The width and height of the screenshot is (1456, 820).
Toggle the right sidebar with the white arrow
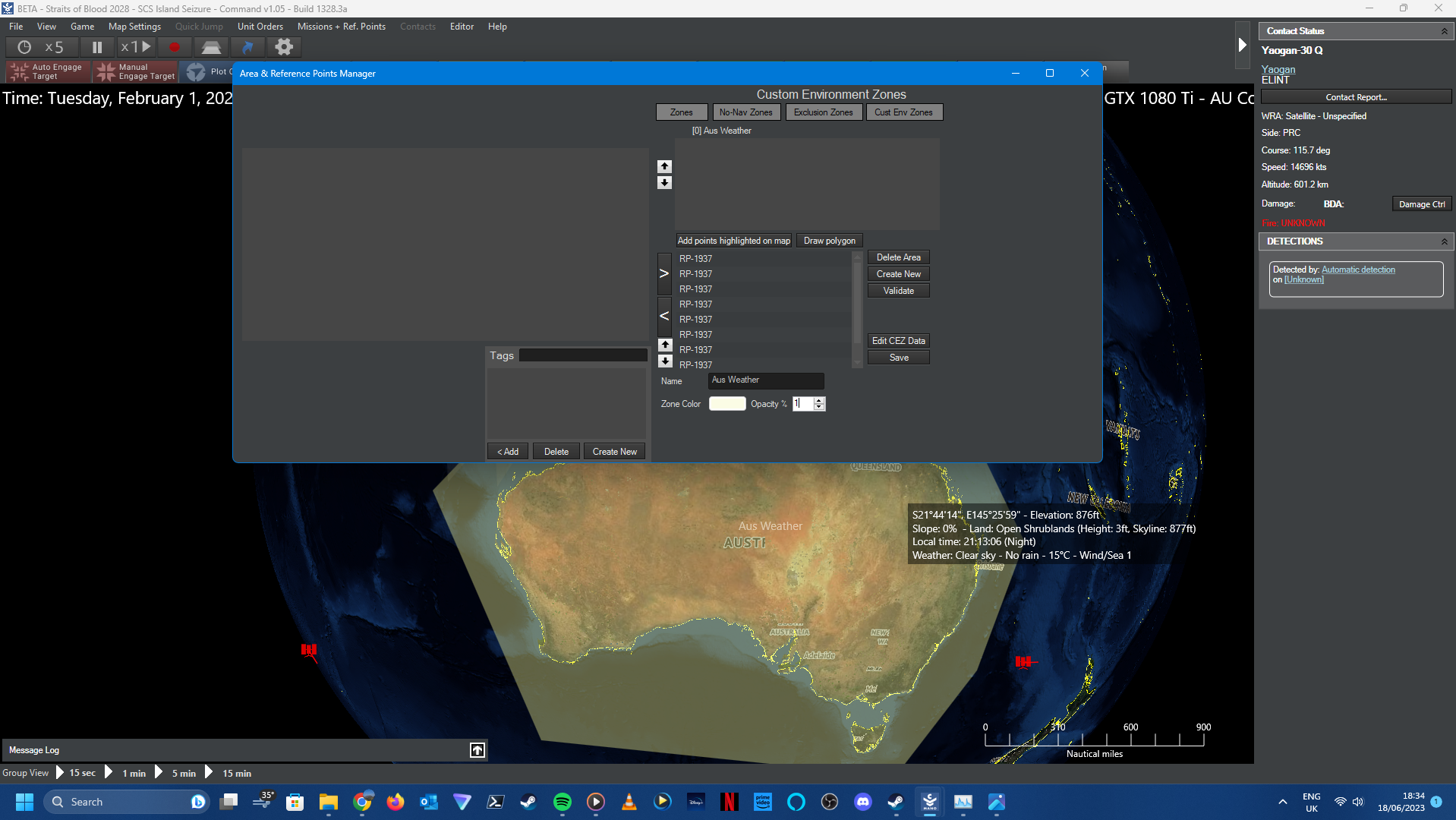coord(1242,45)
